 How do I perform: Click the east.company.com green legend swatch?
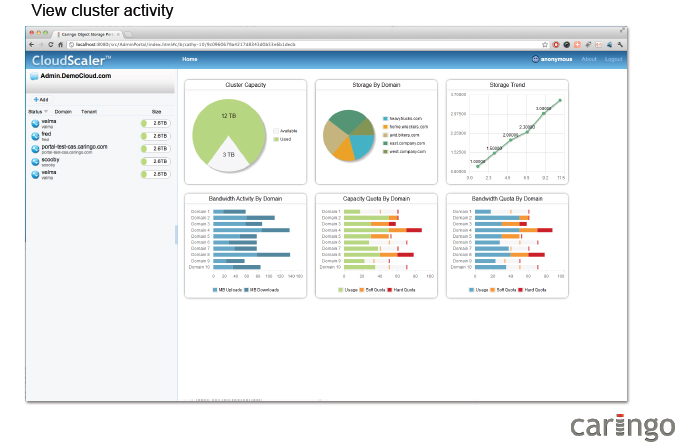click(x=385, y=143)
